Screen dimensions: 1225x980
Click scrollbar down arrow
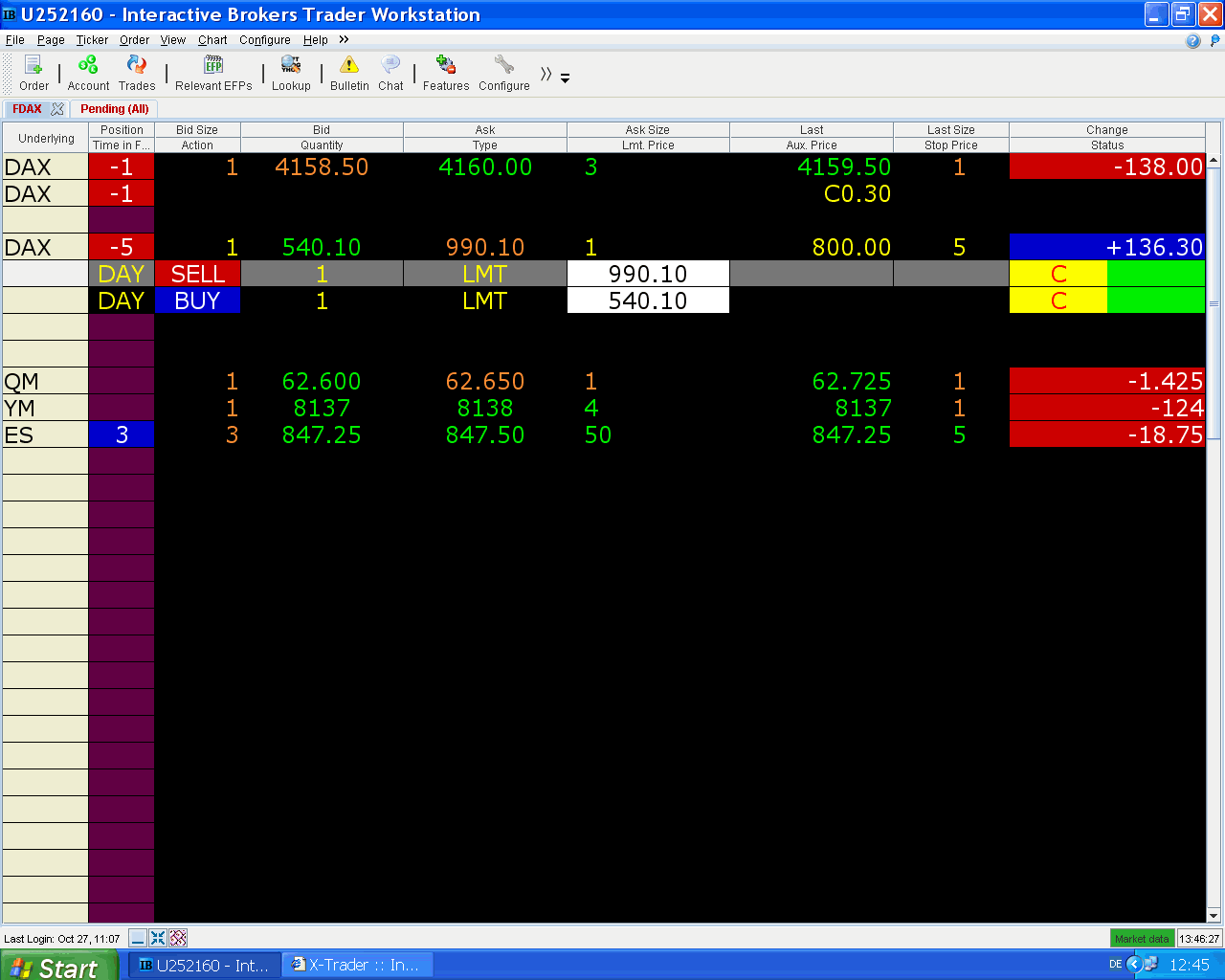coord(1214,915)
